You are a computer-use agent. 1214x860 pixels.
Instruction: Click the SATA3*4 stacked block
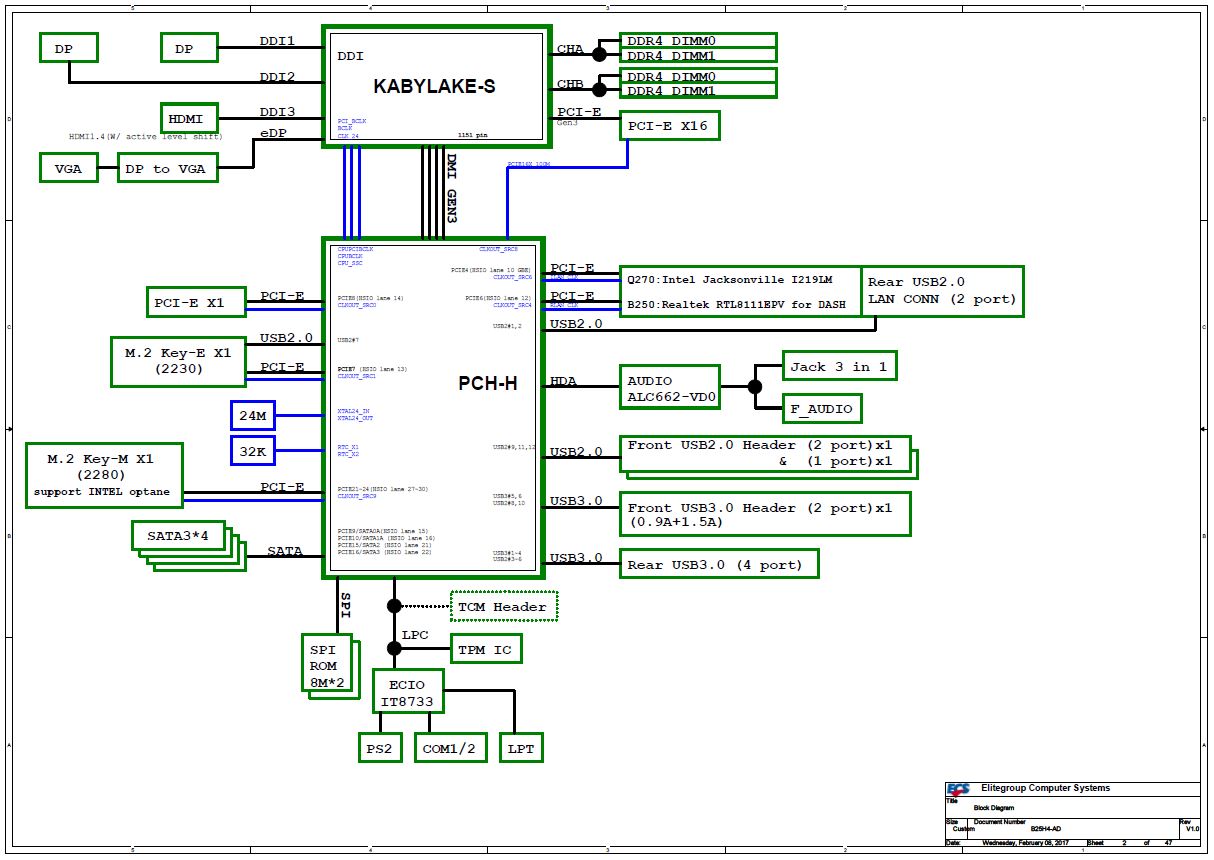pyautogui.click(x=180, y=536)
